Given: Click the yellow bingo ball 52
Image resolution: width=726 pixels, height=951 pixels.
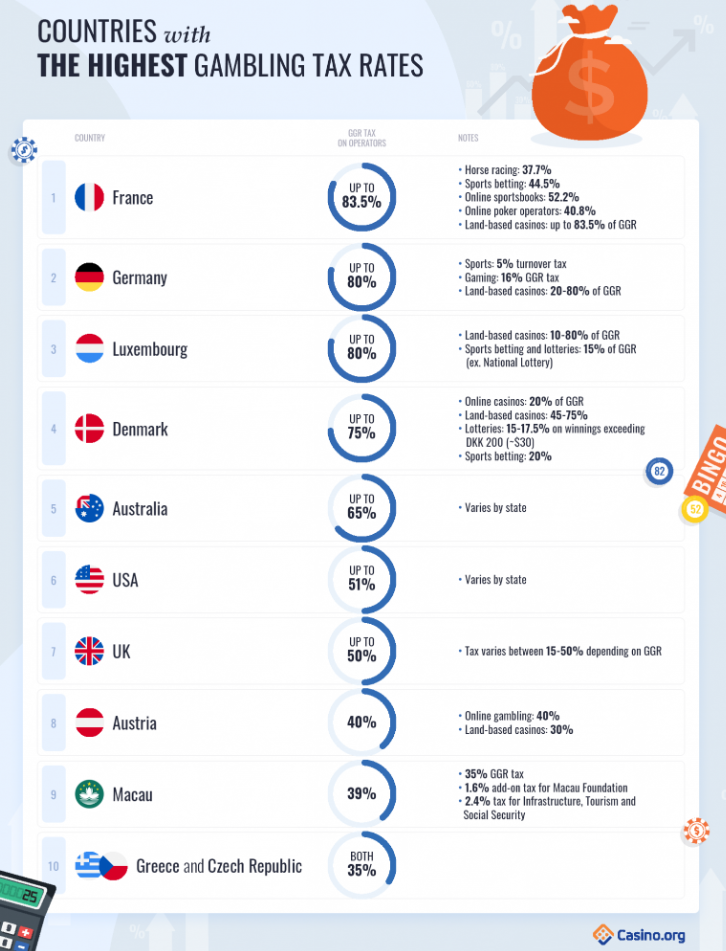Looking at the screenshot, I should point(695,509).
